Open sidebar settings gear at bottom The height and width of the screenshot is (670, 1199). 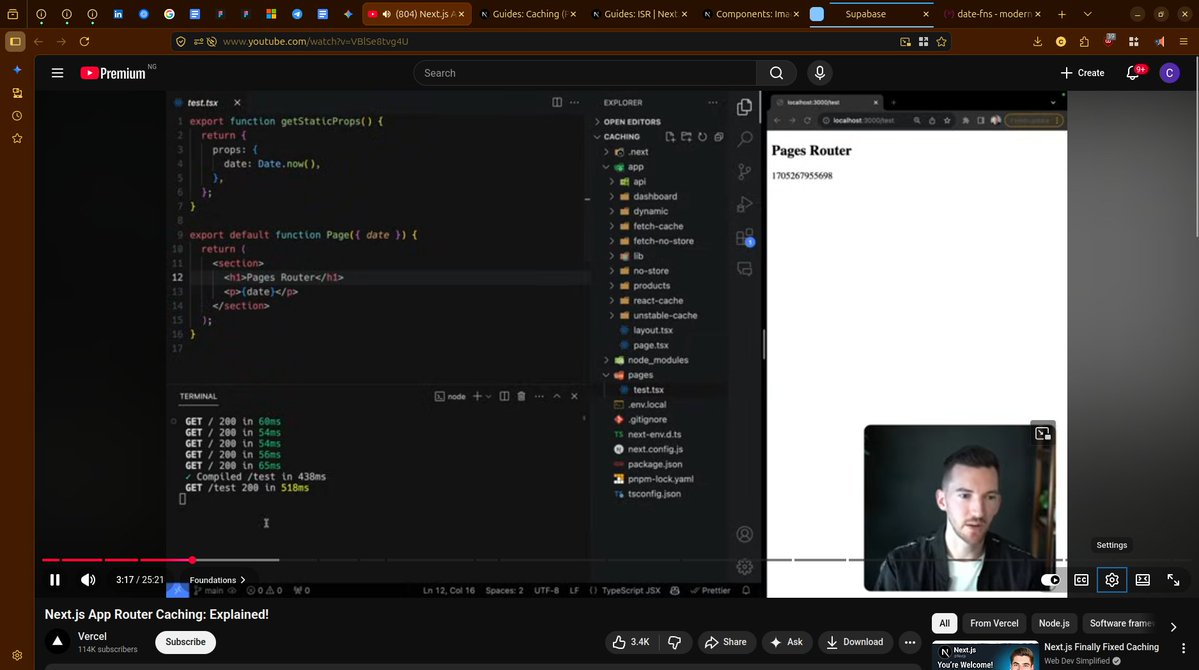(x=17, y=655)
